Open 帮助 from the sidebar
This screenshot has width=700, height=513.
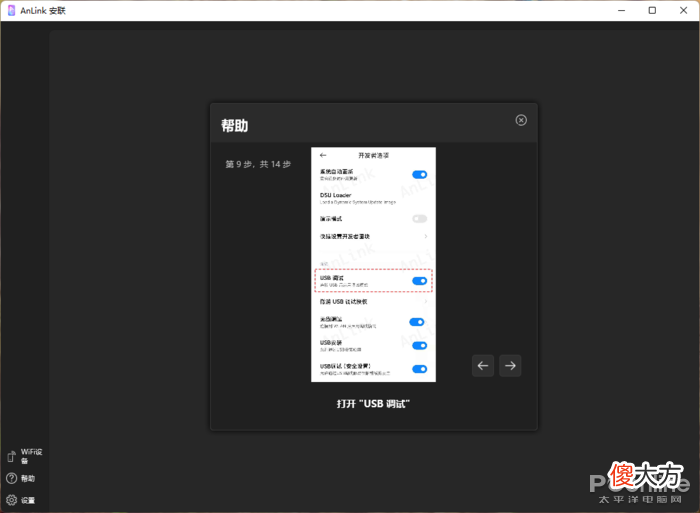point(21,478)
